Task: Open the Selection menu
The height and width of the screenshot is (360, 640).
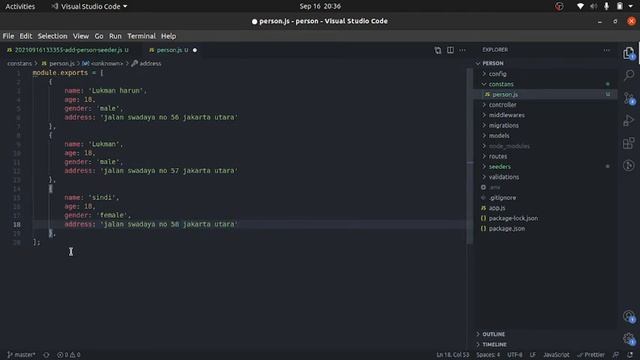Action: pyautogui.click(x=52, y=36)
